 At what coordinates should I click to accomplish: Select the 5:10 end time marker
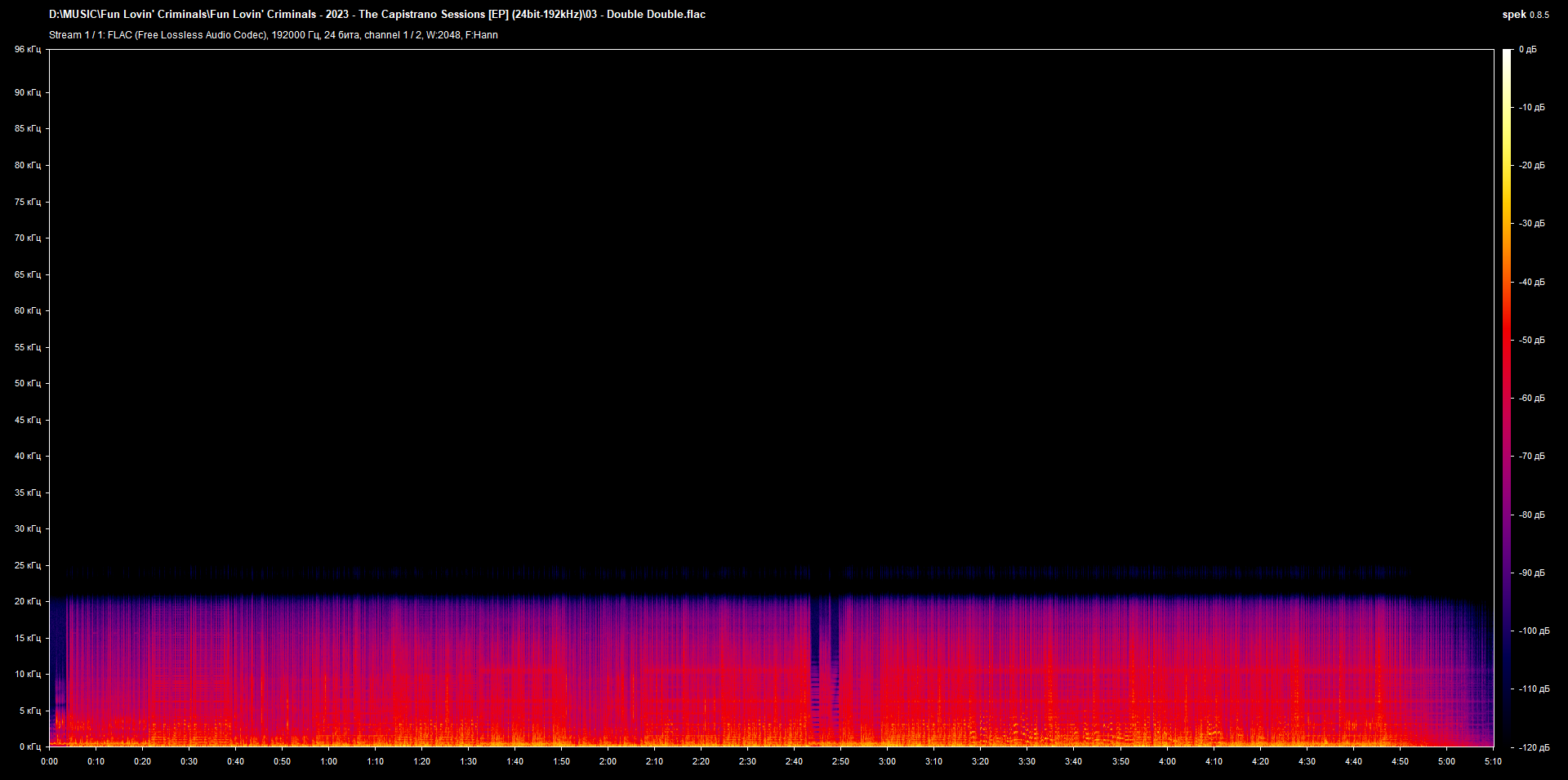pos(1493,761)
